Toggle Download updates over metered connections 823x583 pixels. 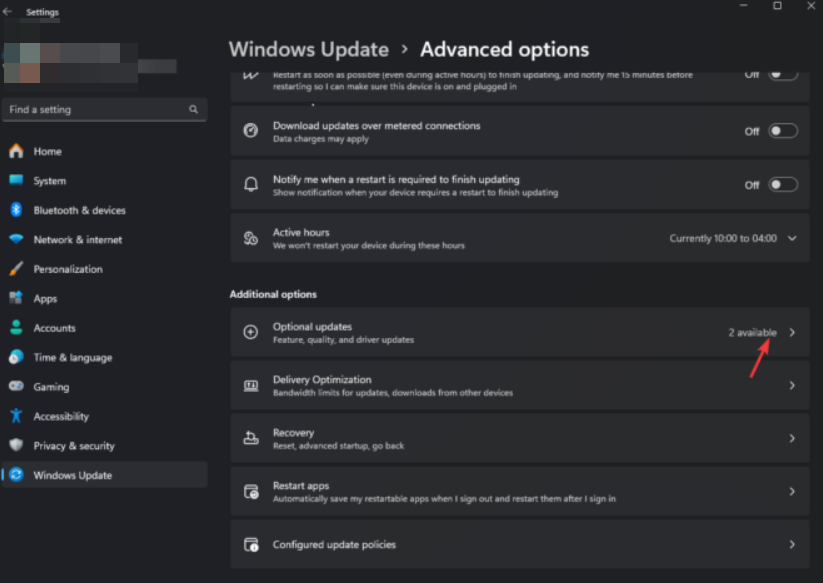click(783, 131)
